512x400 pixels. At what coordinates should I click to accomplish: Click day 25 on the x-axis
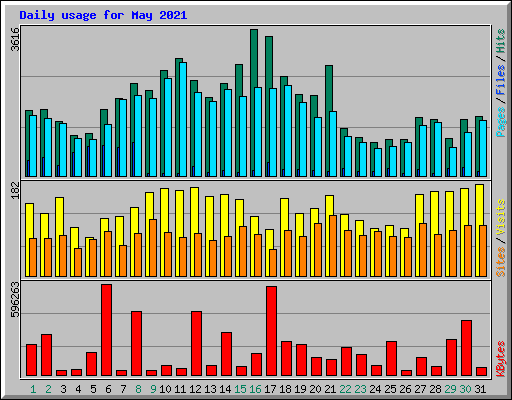pos(390,389)
